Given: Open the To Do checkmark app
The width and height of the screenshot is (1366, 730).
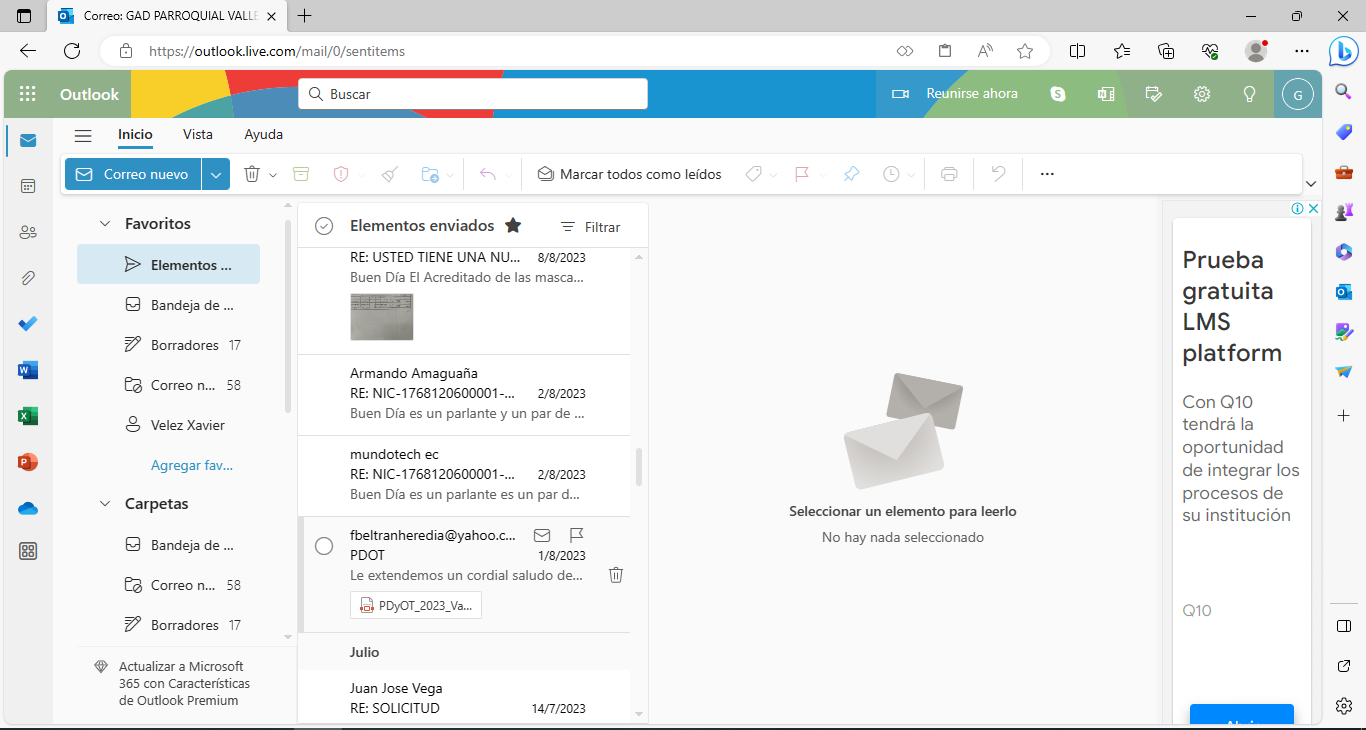Looking at the screenshot, I should tap(28, 324).
